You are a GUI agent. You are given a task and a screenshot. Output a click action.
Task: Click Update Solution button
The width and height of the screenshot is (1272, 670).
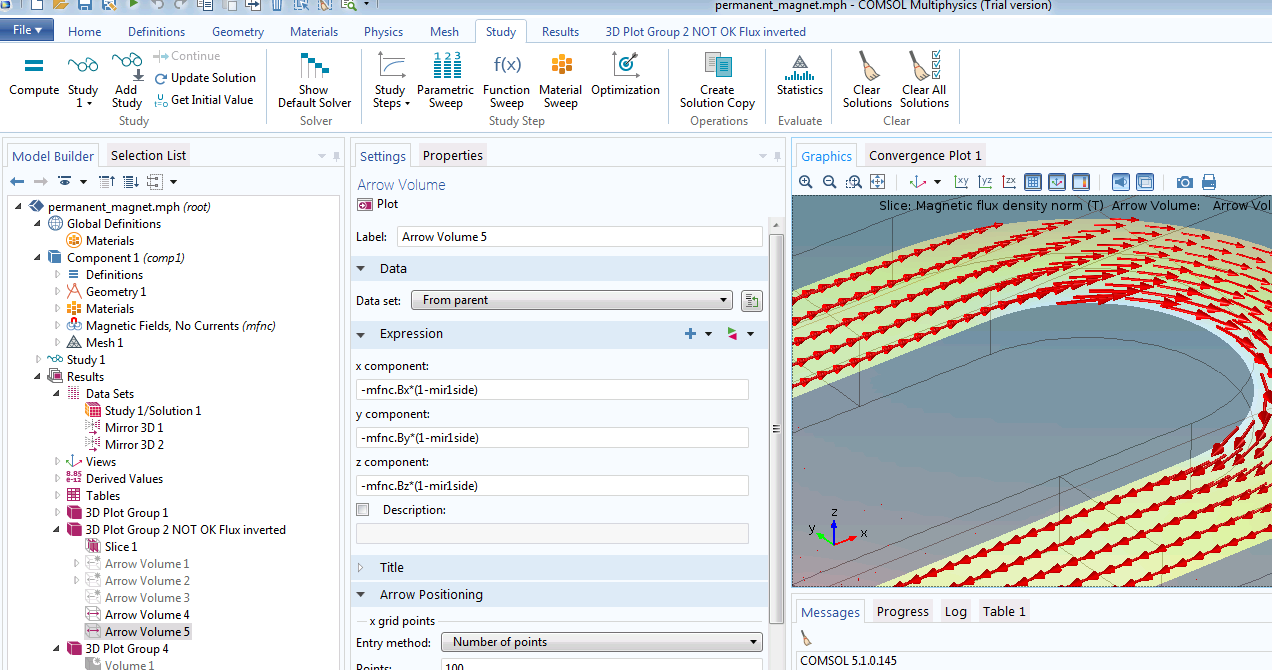click(x=213, y=78)
